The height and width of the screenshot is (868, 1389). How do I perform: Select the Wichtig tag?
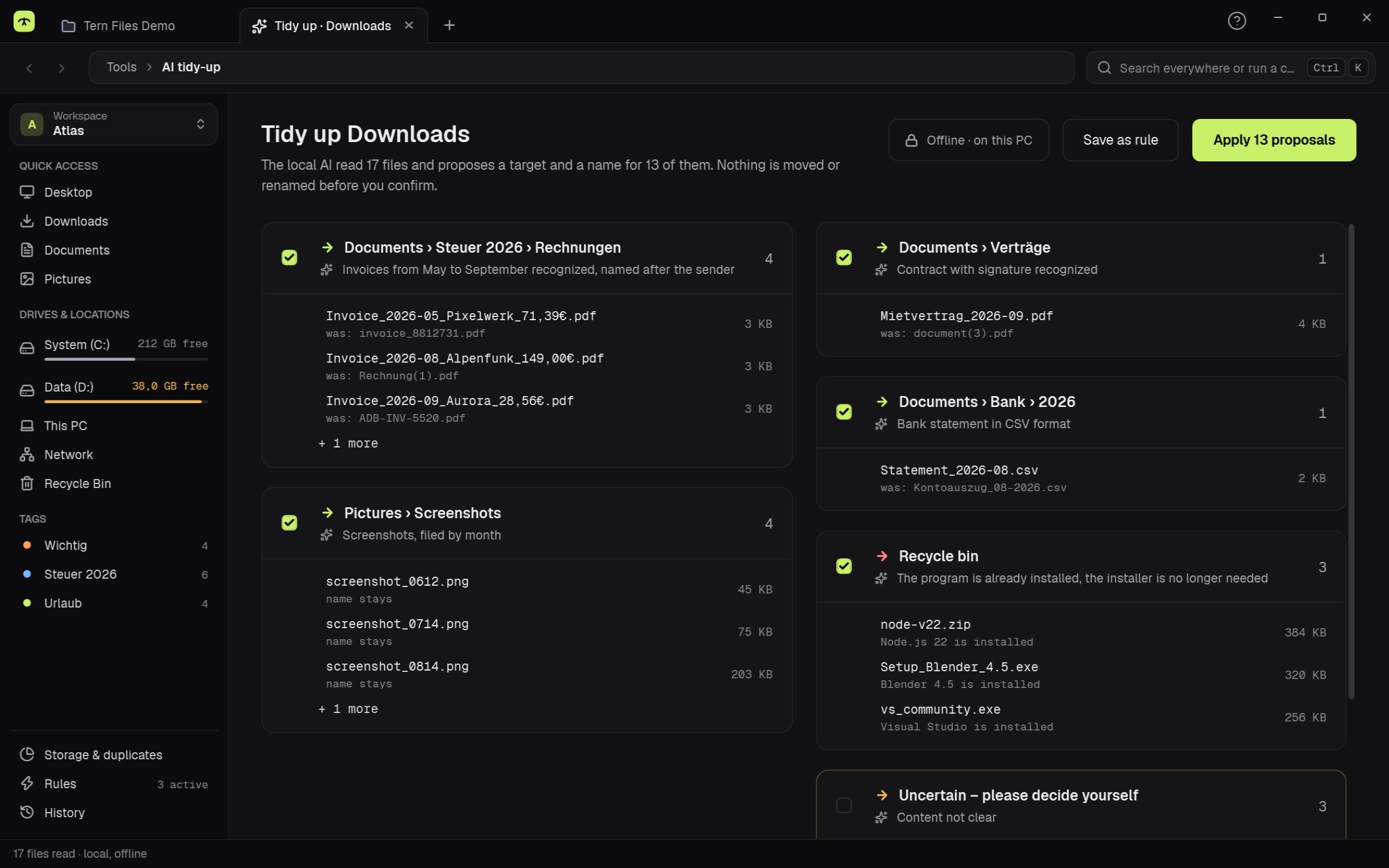[x=114, y=545]
